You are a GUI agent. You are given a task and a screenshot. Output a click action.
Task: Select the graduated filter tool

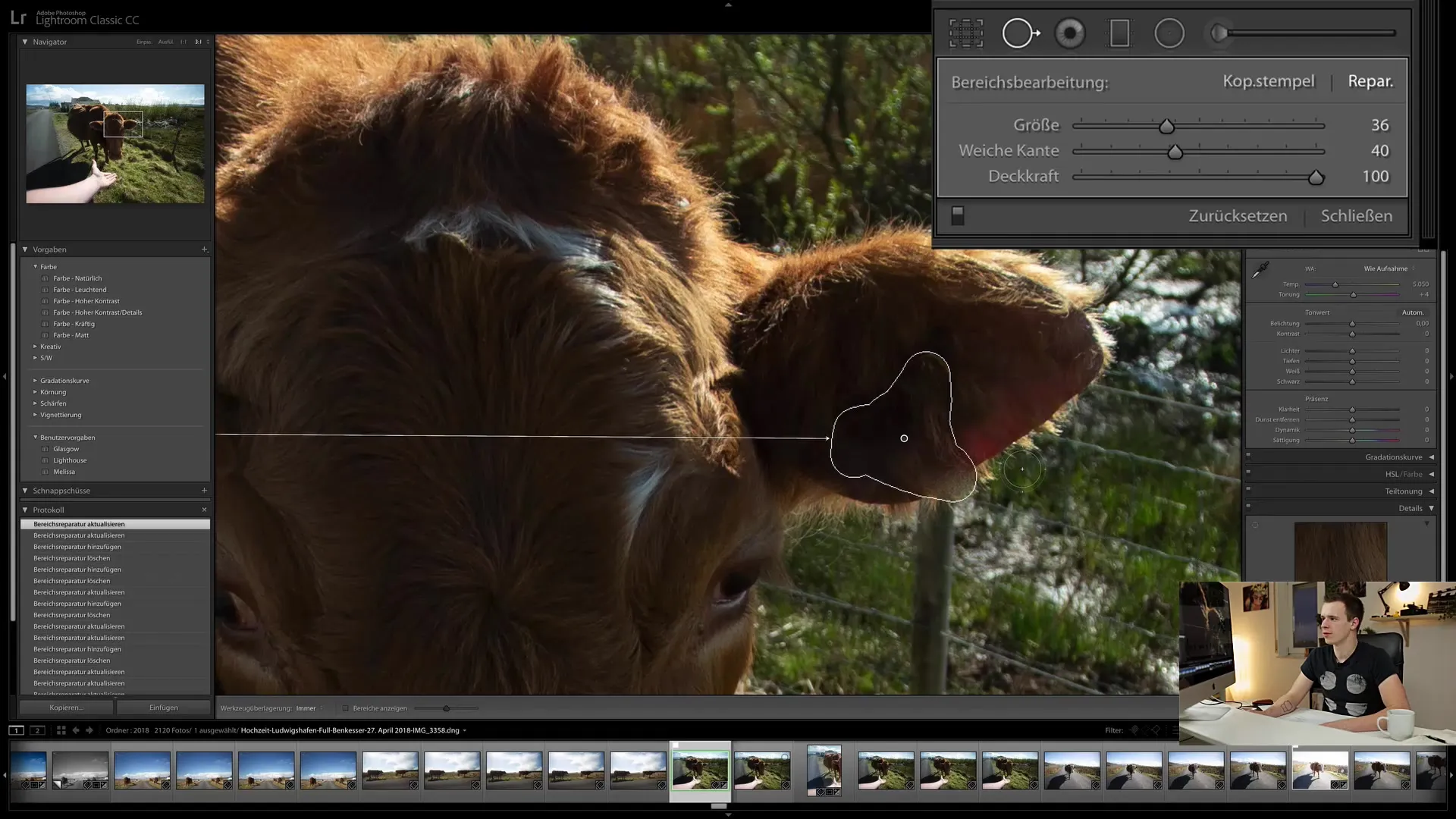[x=1119, y=33]
